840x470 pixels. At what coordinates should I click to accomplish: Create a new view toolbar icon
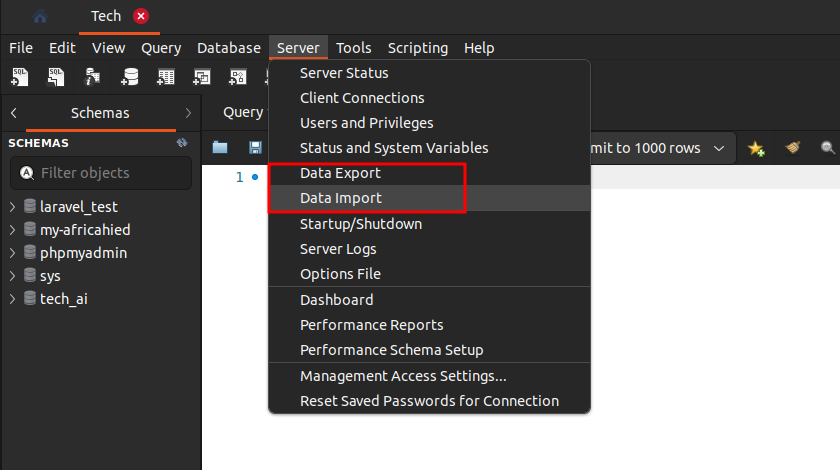[x=202, y=77]
